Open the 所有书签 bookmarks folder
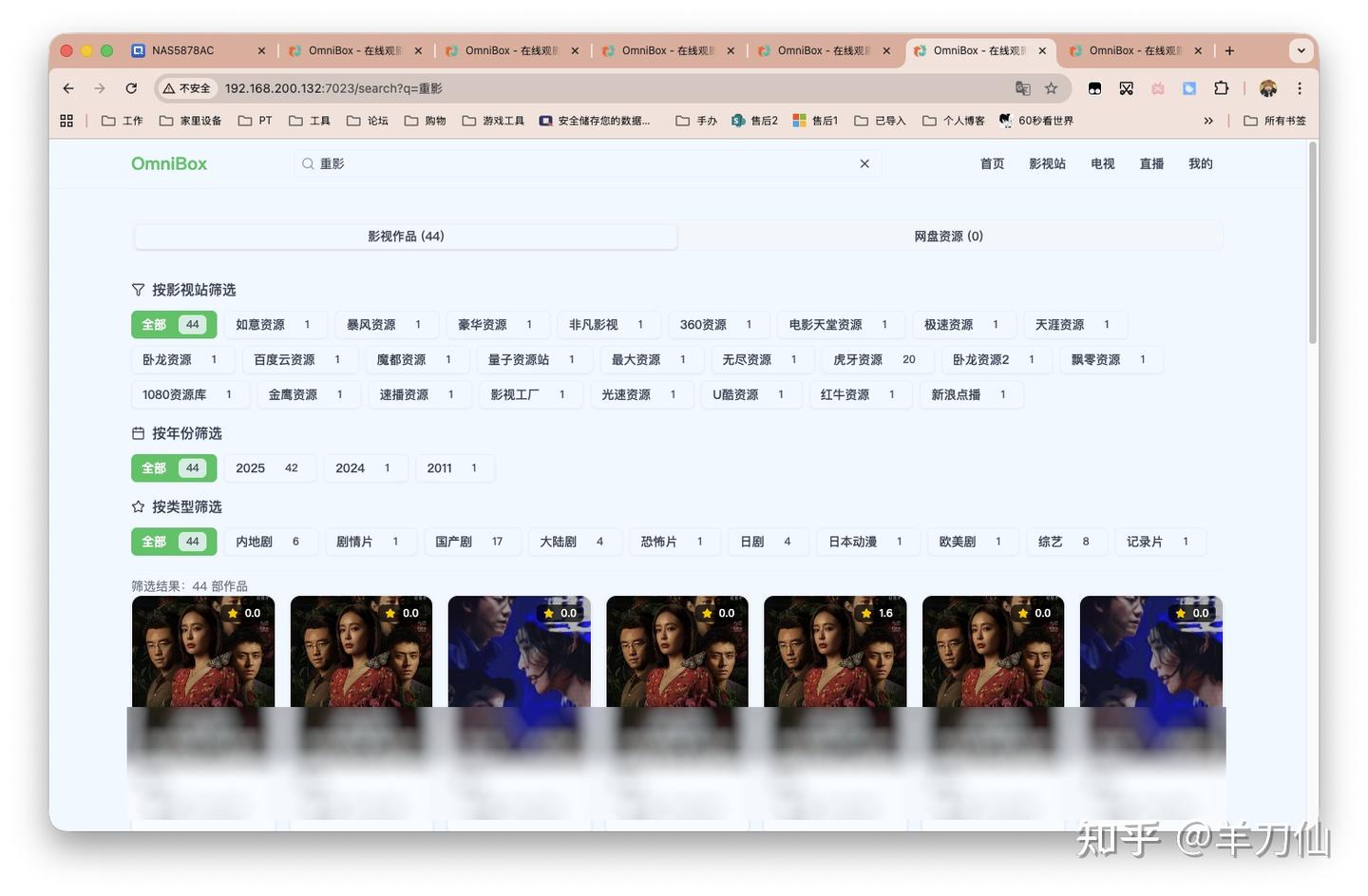Screen dimensions: 1368x896 [1275, 121]
